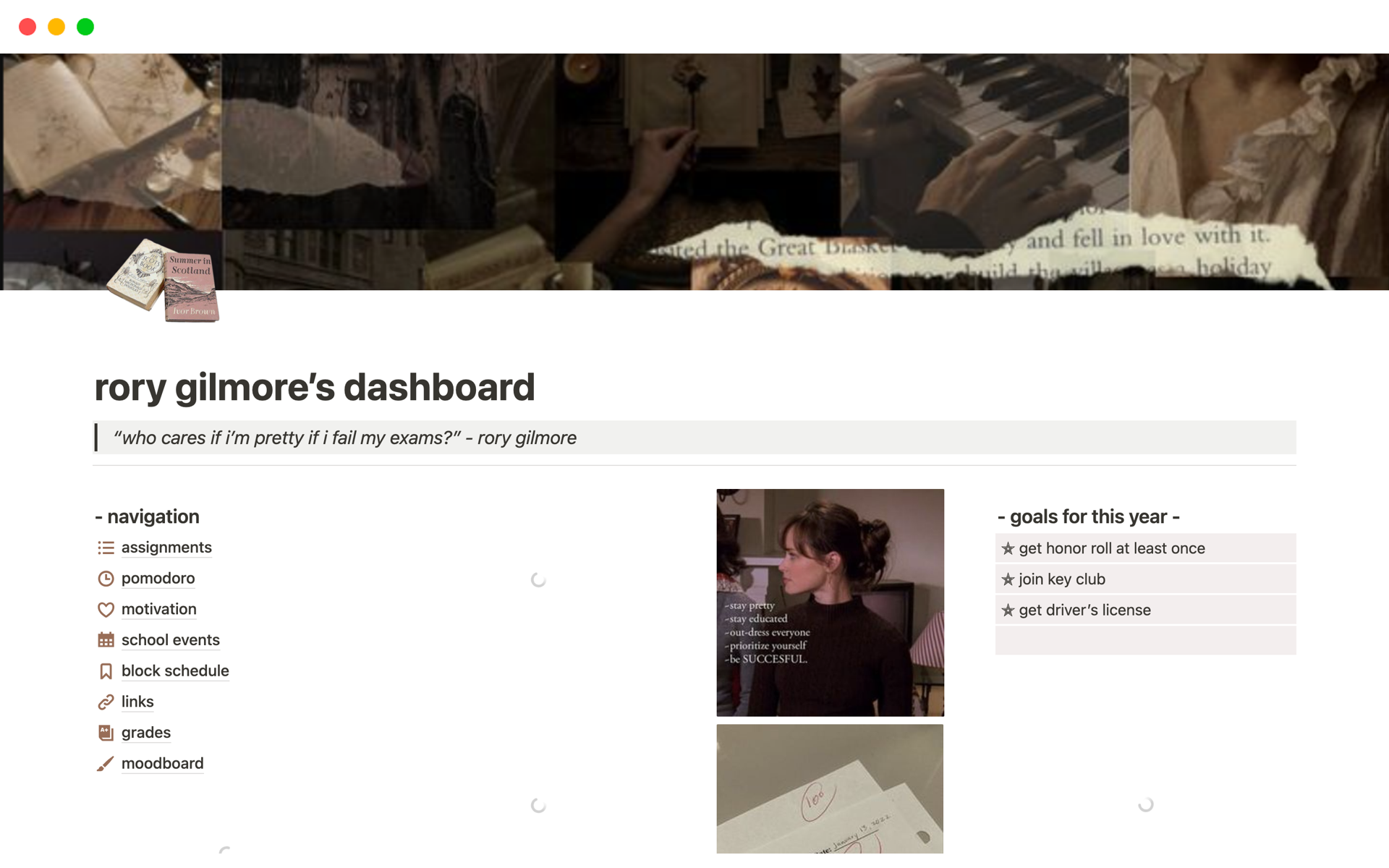The image size is (1389, 868).
Task: Click the pomodoro clock icon
Action: click(106, 579)
